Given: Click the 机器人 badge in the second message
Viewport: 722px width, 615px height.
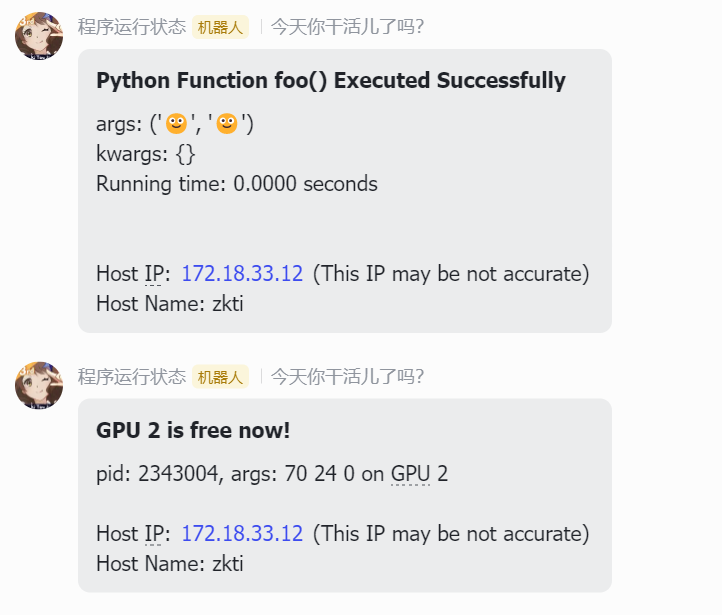Looking at the screenshot, I should point(220,377).
